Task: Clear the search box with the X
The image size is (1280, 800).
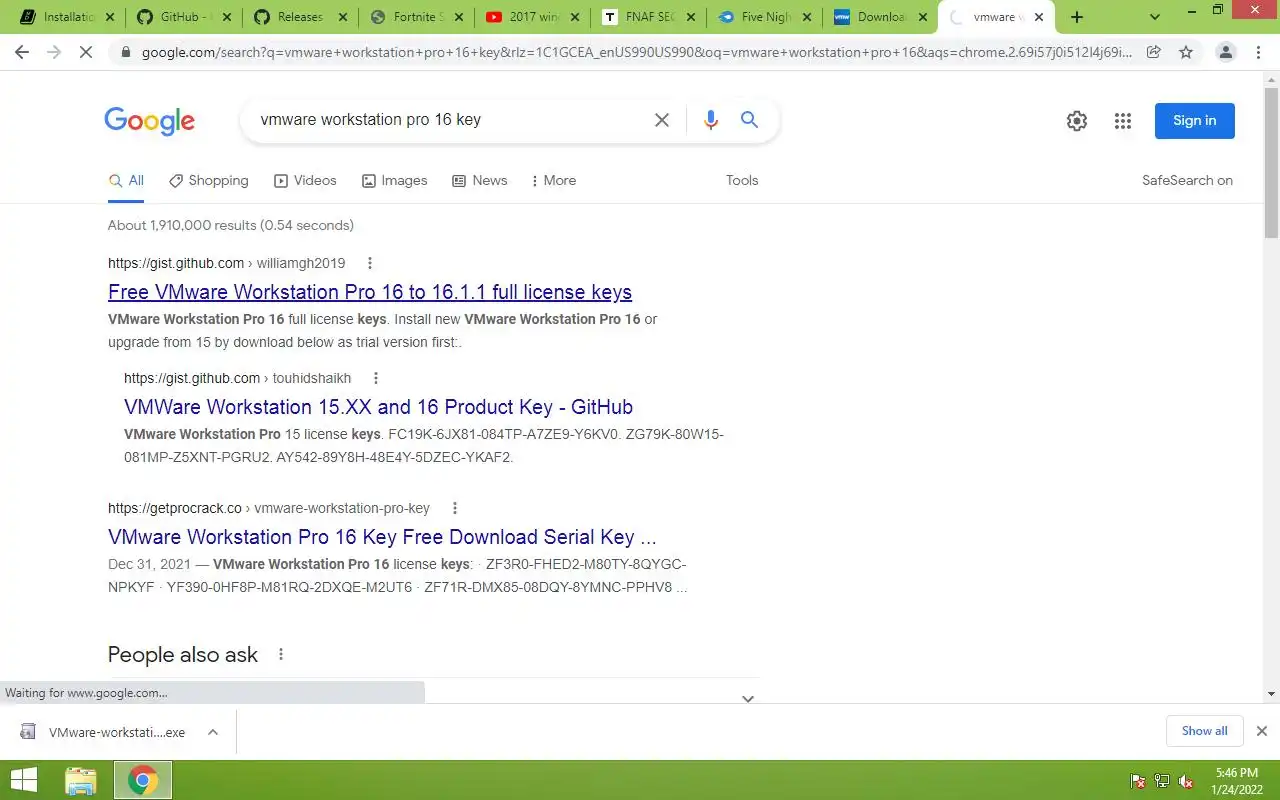Action: [x=662, y=120]
